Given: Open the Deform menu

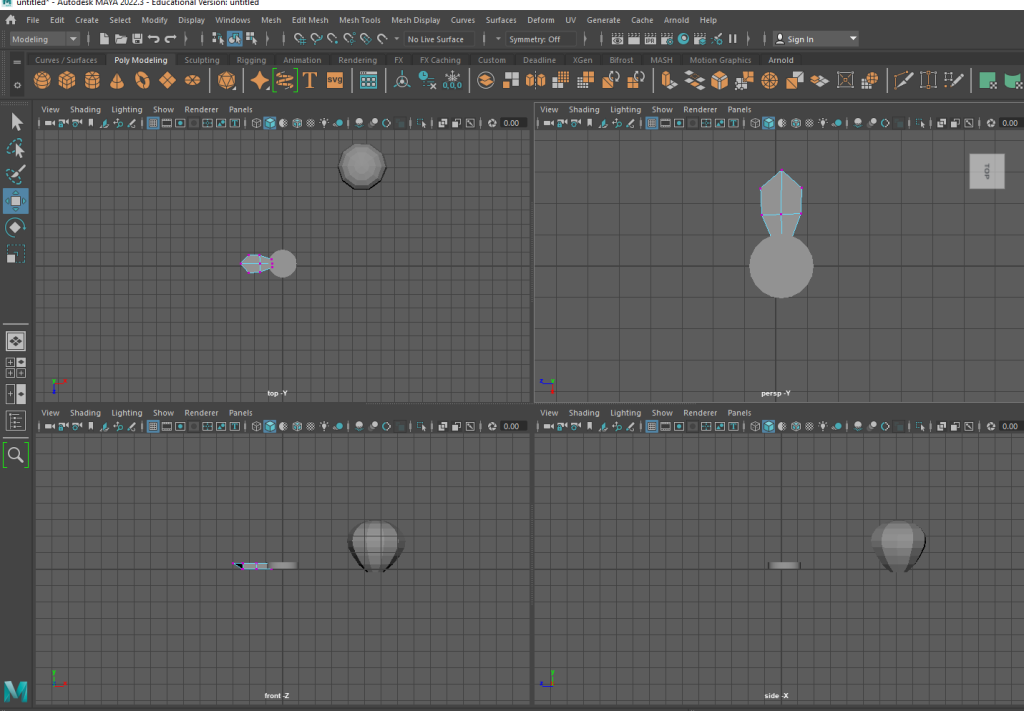Looking at the screenshot, I should [x=541, y=20].
